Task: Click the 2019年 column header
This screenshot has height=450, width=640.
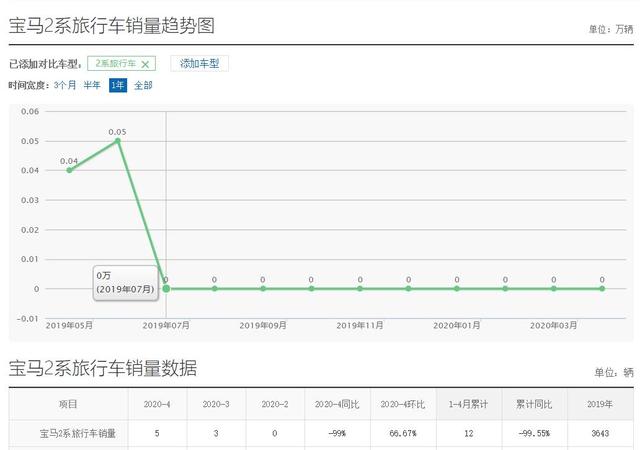Action: tap(600, 404)
